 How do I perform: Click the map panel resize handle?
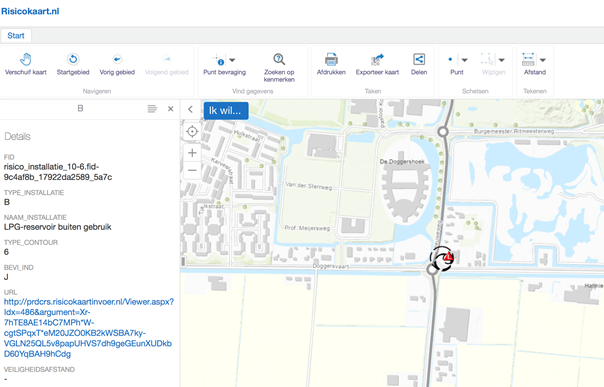click(183, 261)
